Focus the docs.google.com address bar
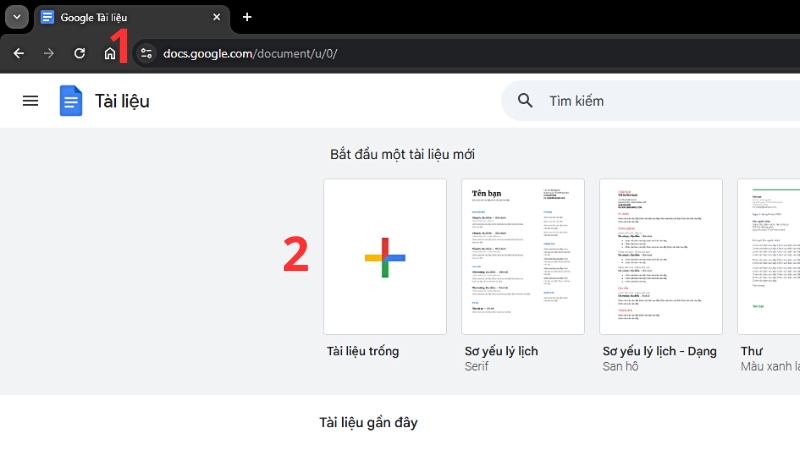 click(x=466, y=53)
